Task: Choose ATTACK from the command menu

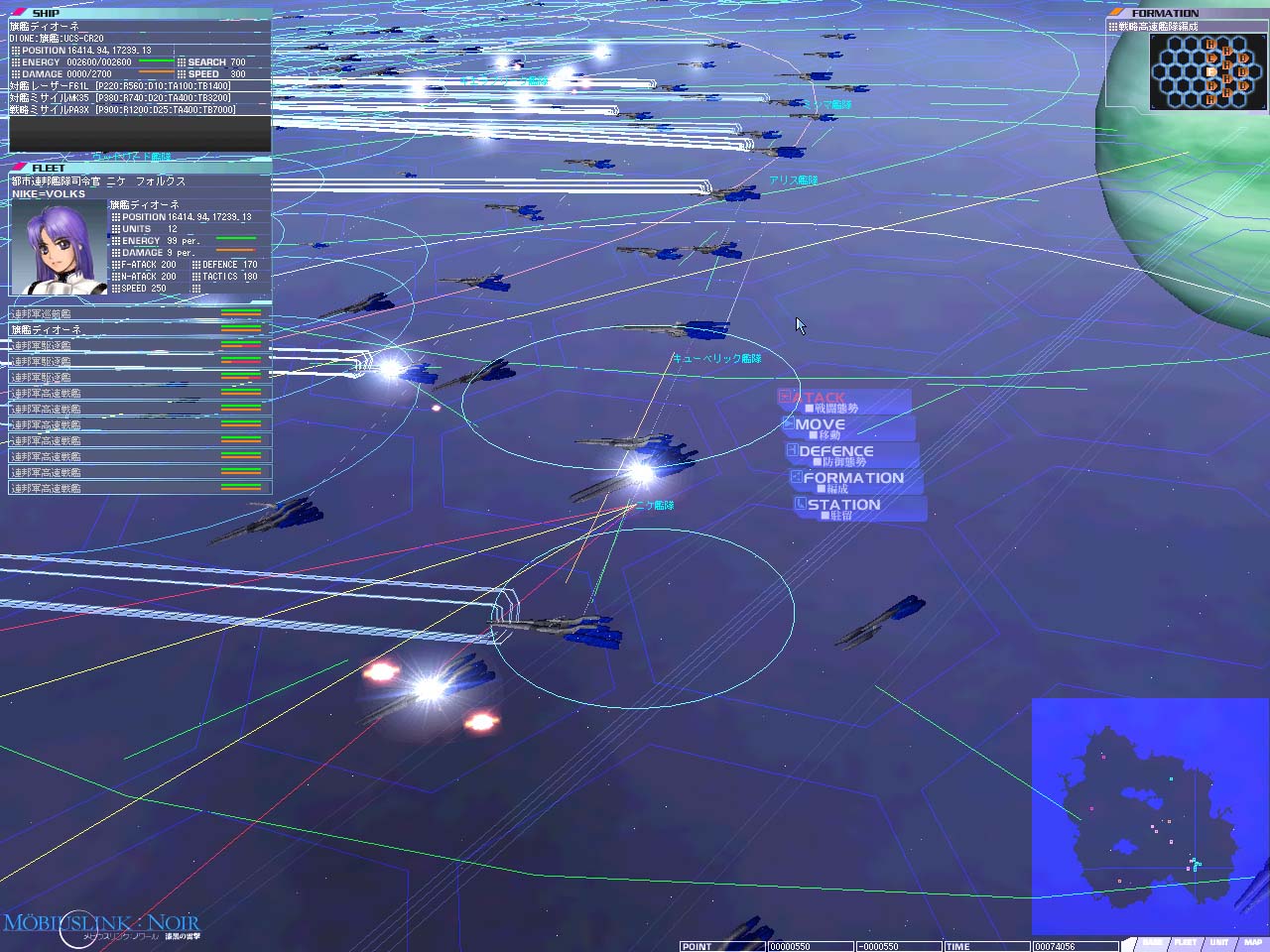Action: tap(844, 401)
